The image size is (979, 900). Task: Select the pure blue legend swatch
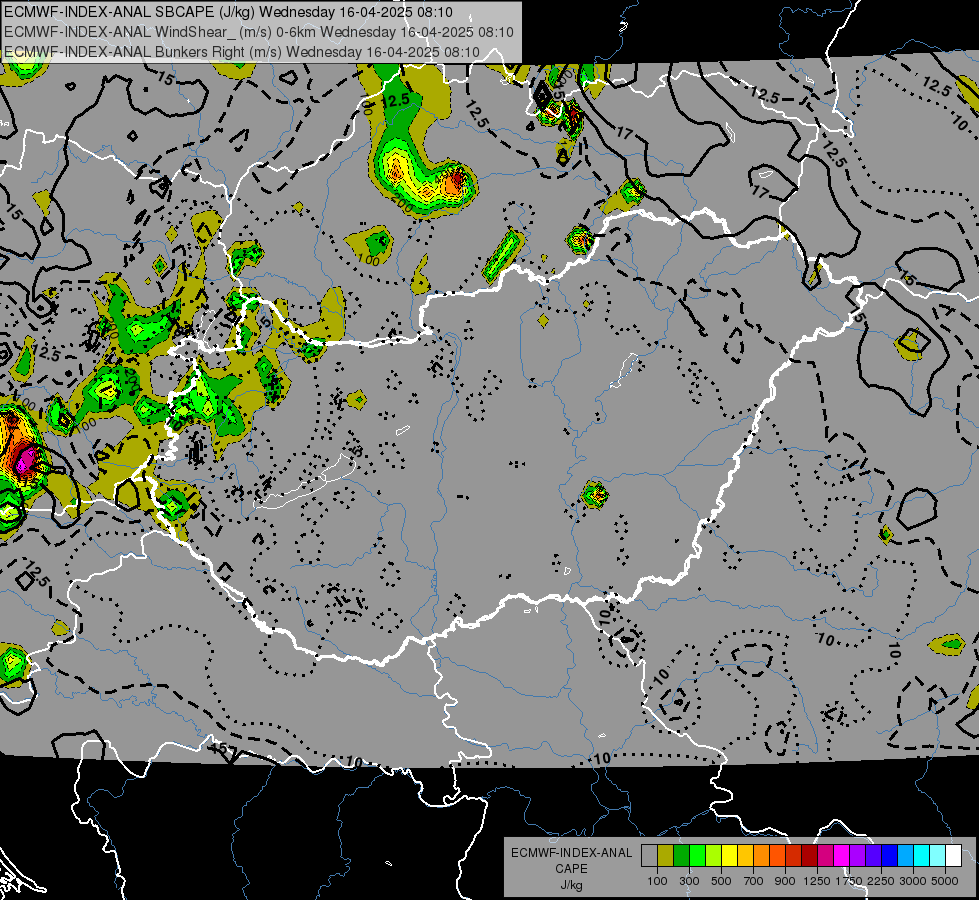point(890,856)
